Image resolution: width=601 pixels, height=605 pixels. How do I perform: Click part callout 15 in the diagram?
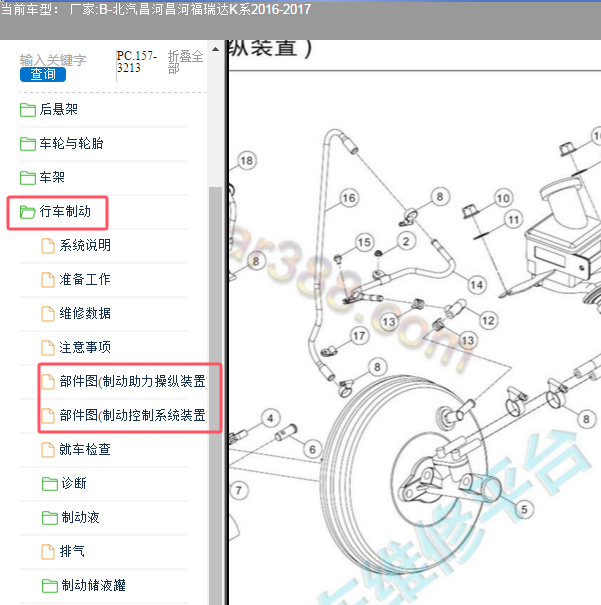365,242
